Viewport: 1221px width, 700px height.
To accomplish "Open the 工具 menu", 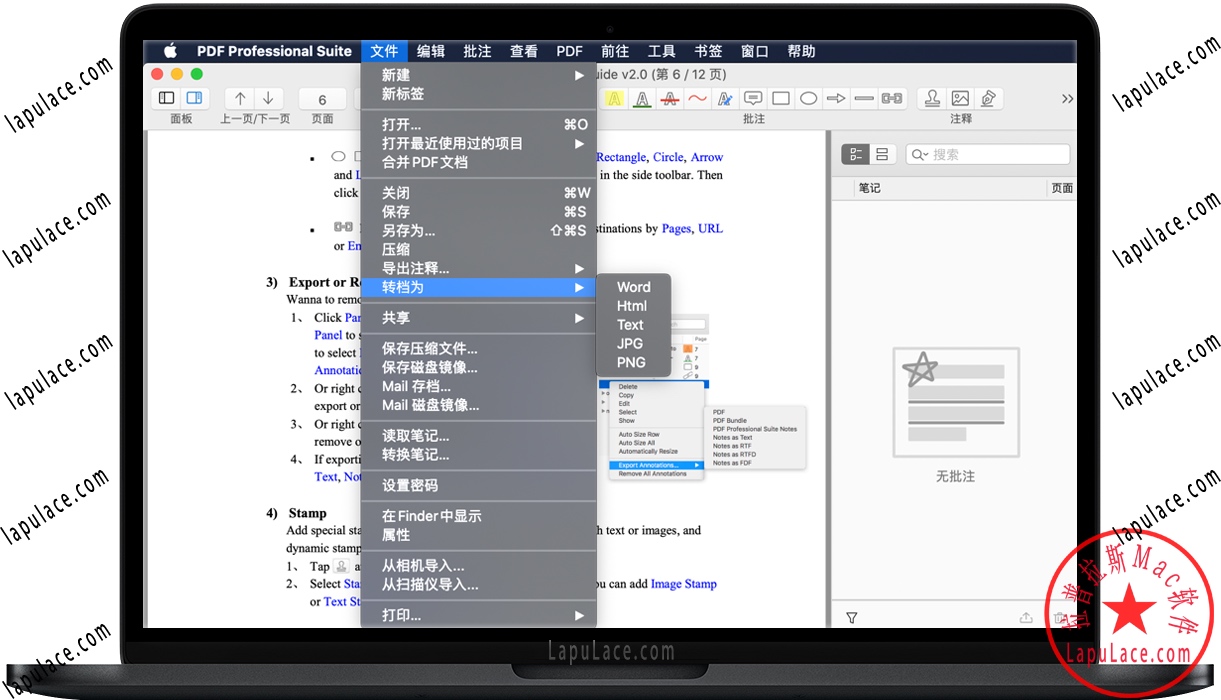I will point(662,51).
